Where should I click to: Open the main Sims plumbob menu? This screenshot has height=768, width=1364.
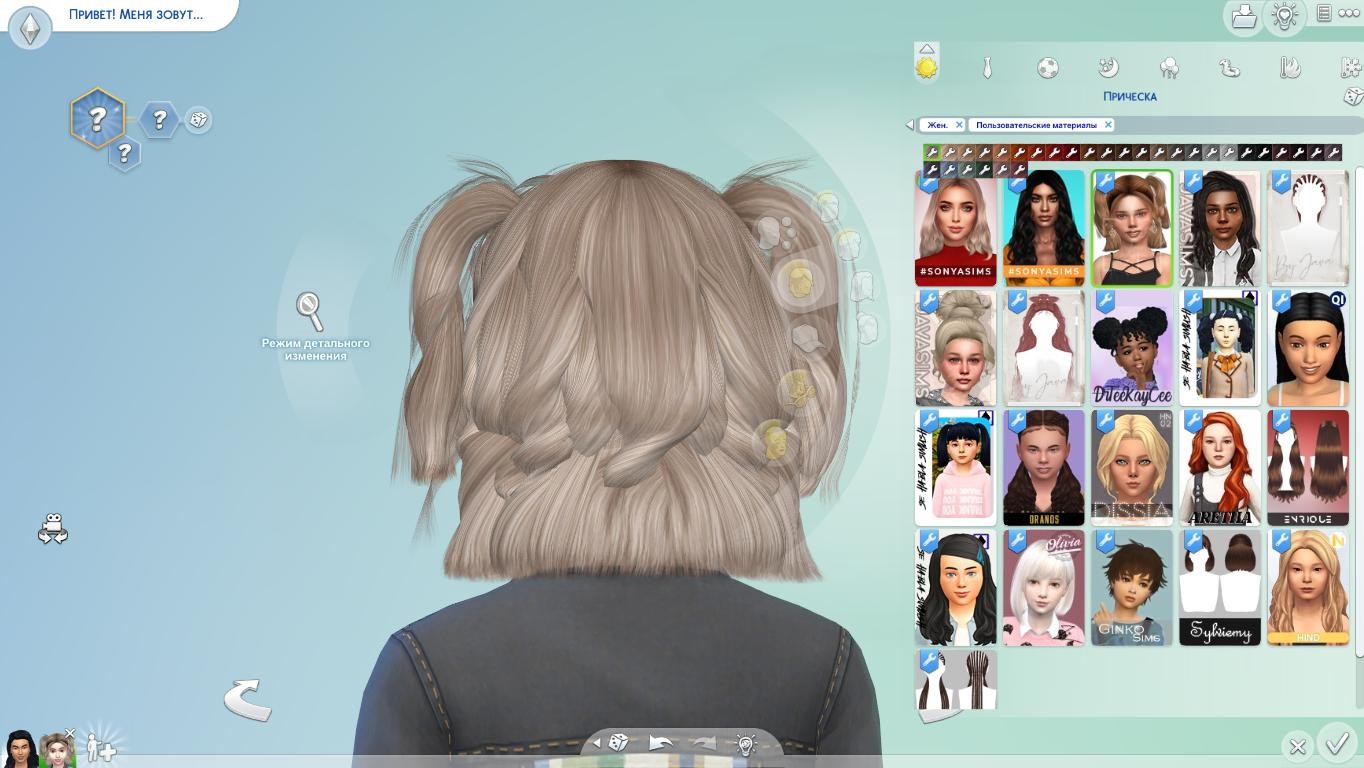click(30, 27)
